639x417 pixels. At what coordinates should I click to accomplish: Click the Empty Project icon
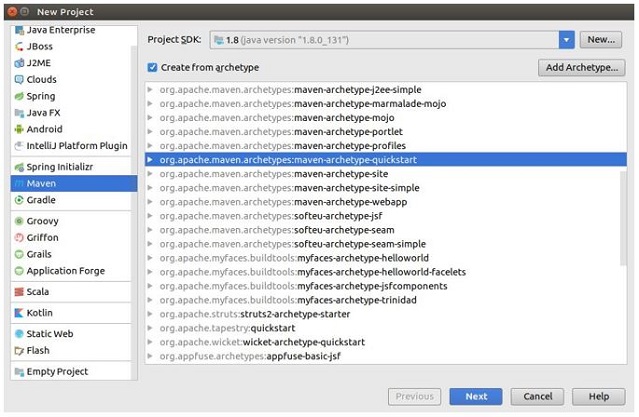(x=19, y=372)
